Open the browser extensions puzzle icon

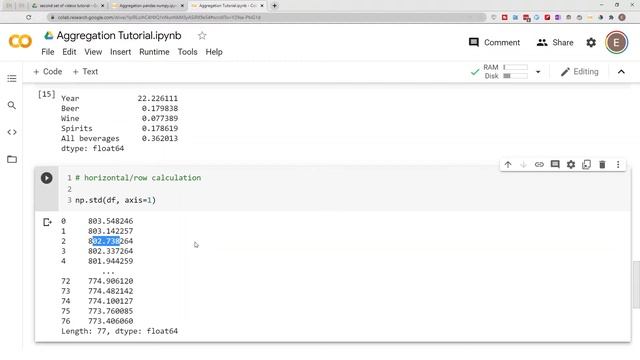[611, 18]
